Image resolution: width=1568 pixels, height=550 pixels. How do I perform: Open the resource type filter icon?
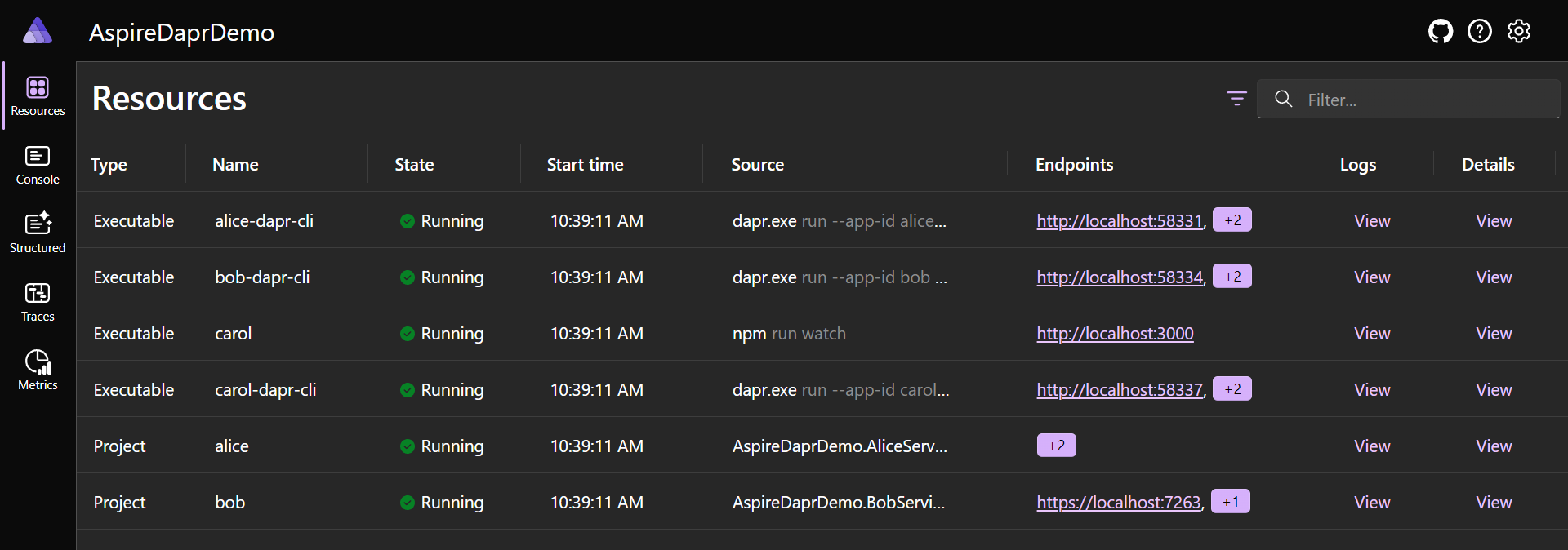click(x=1237, y=99)
